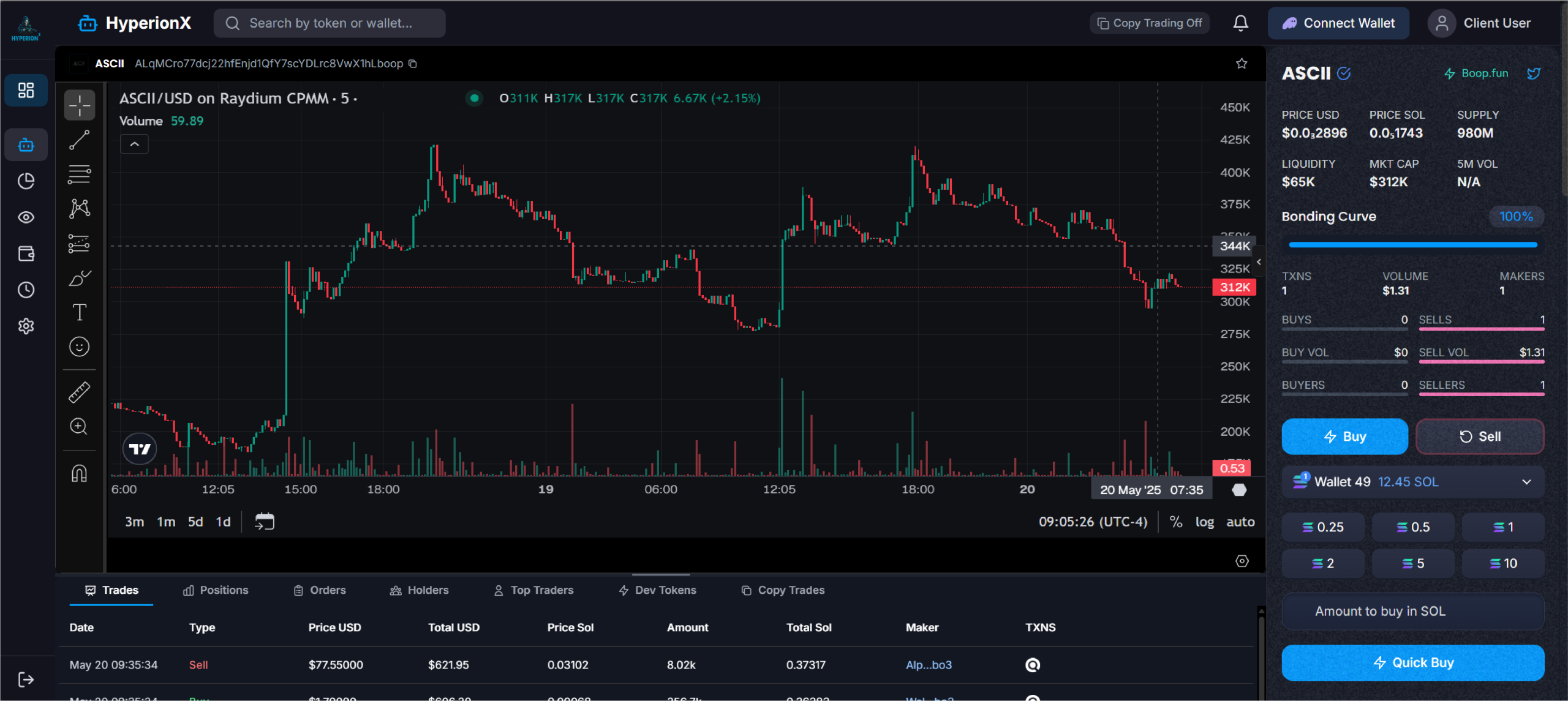1568x701 pixels.
Task: Focus the Amount to buy in SOL field
Action: (1413, 611)
